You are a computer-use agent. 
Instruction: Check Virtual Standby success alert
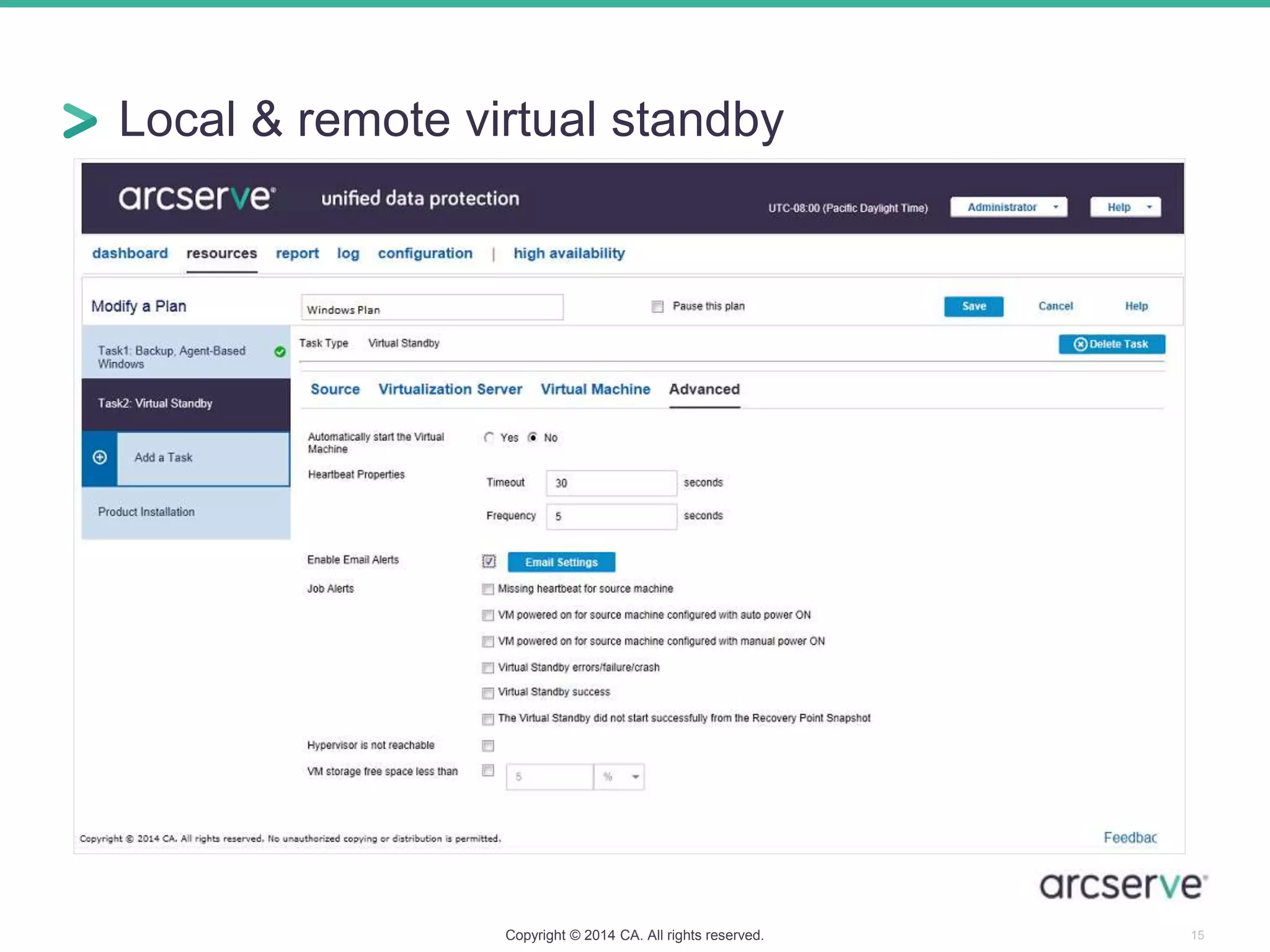[x=488, y=692]
